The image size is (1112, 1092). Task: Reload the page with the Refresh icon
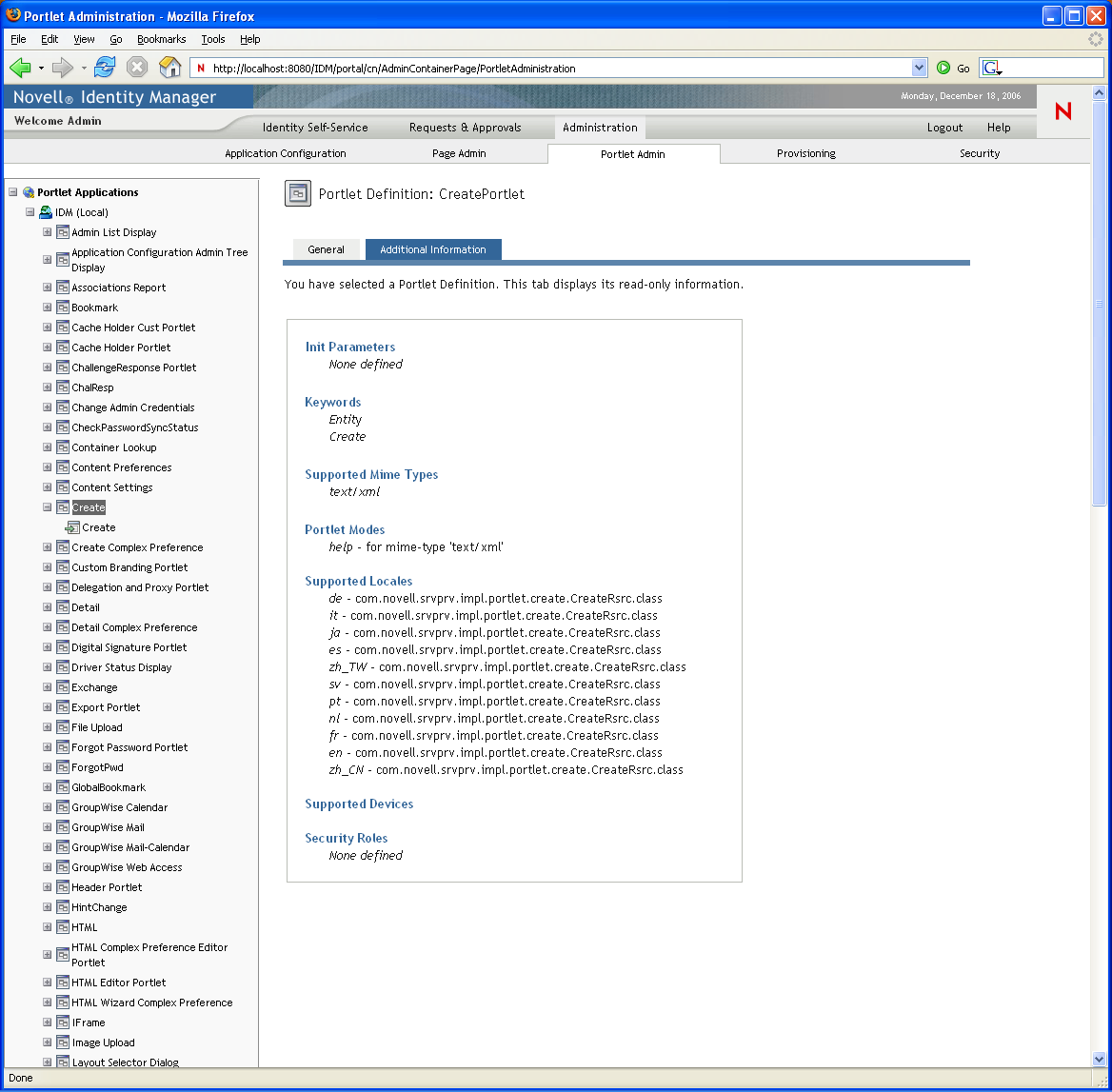(x=105, y=68)
